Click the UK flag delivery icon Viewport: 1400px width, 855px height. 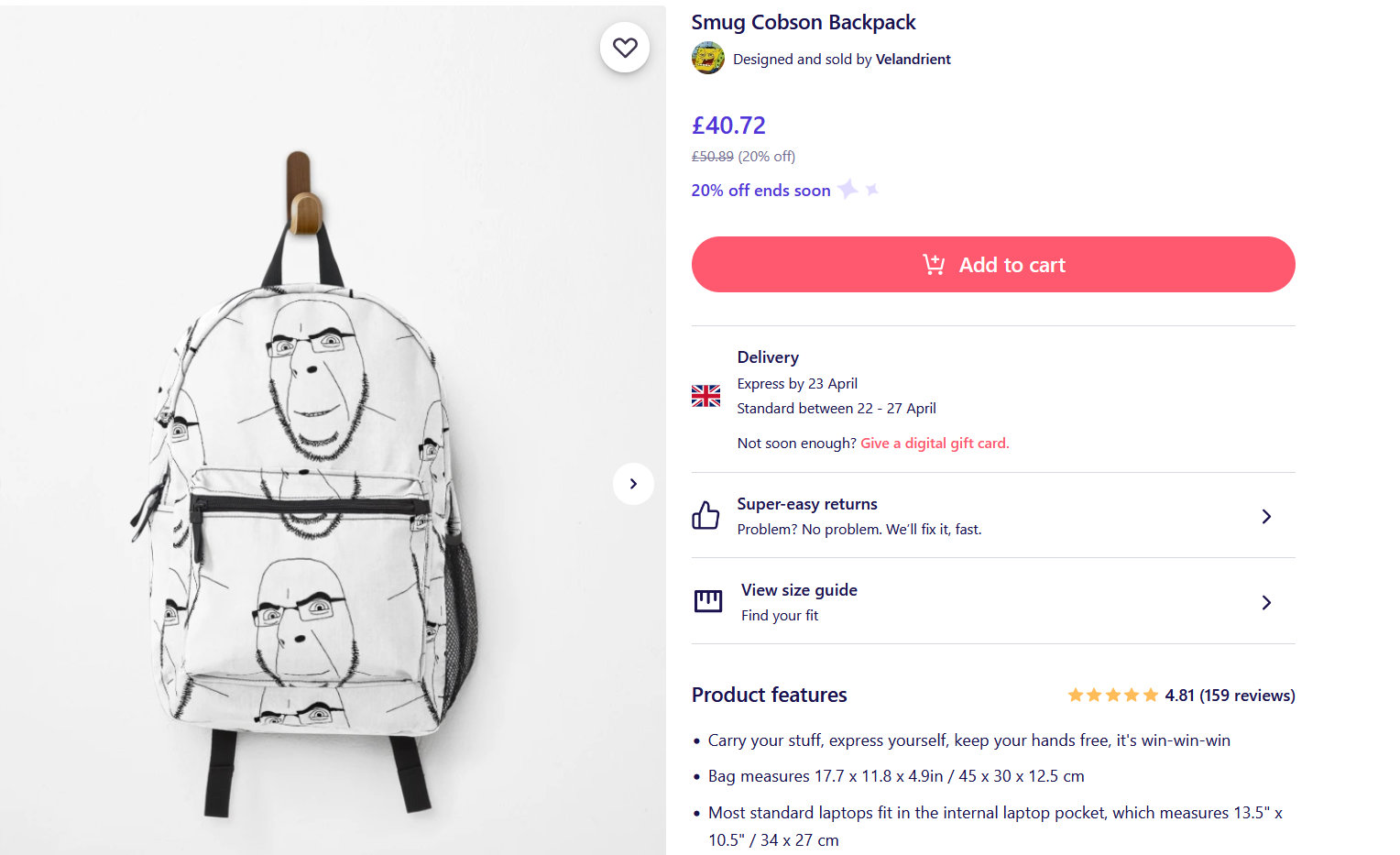coord(705,396)
